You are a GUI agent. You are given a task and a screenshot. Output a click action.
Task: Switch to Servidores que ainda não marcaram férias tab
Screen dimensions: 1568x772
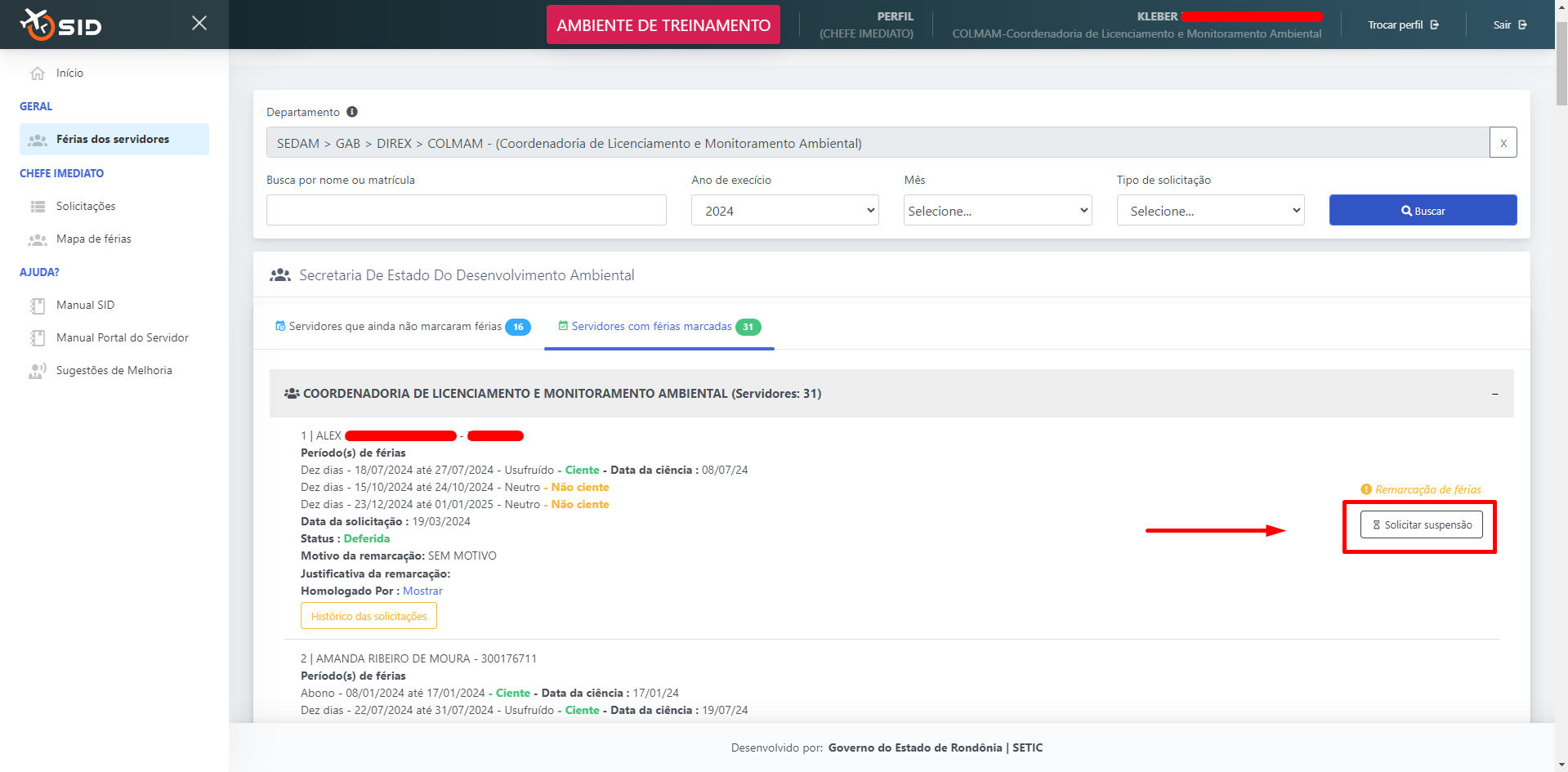click(403, 326)
